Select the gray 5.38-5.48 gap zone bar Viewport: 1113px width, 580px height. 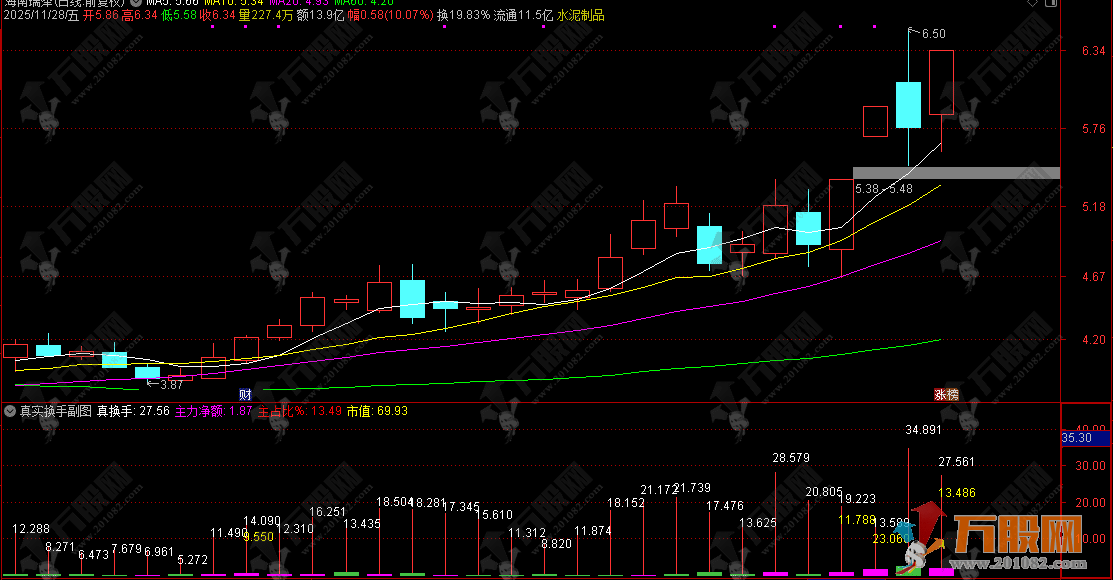tap(955, 173)
